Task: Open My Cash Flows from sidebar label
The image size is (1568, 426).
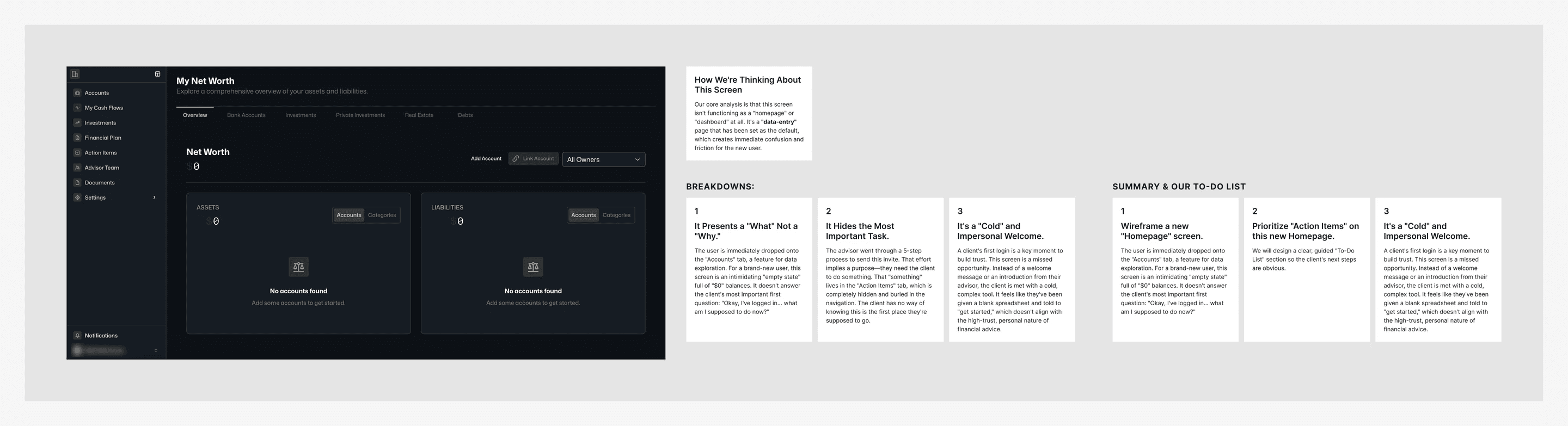Action: (103, 108)
